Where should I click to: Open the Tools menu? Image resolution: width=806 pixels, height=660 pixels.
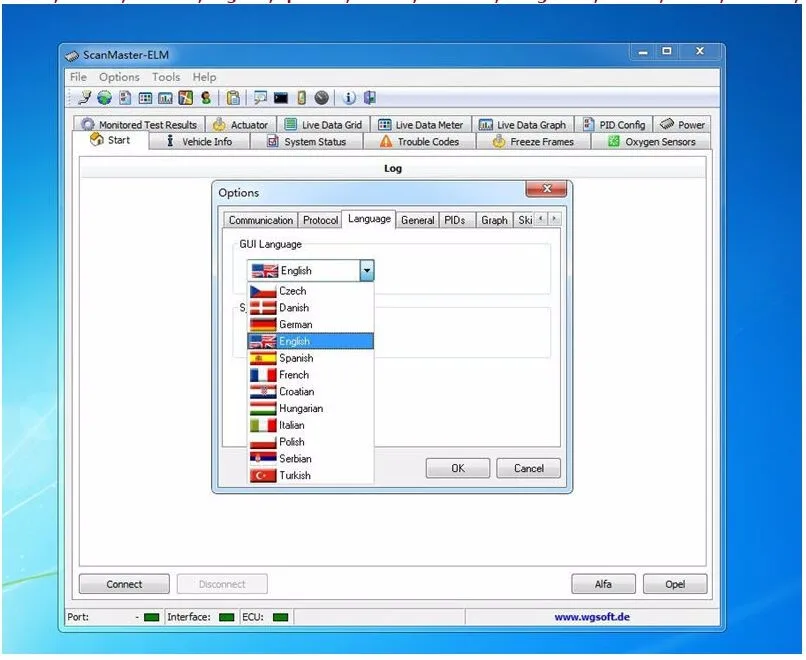point(166,76)
